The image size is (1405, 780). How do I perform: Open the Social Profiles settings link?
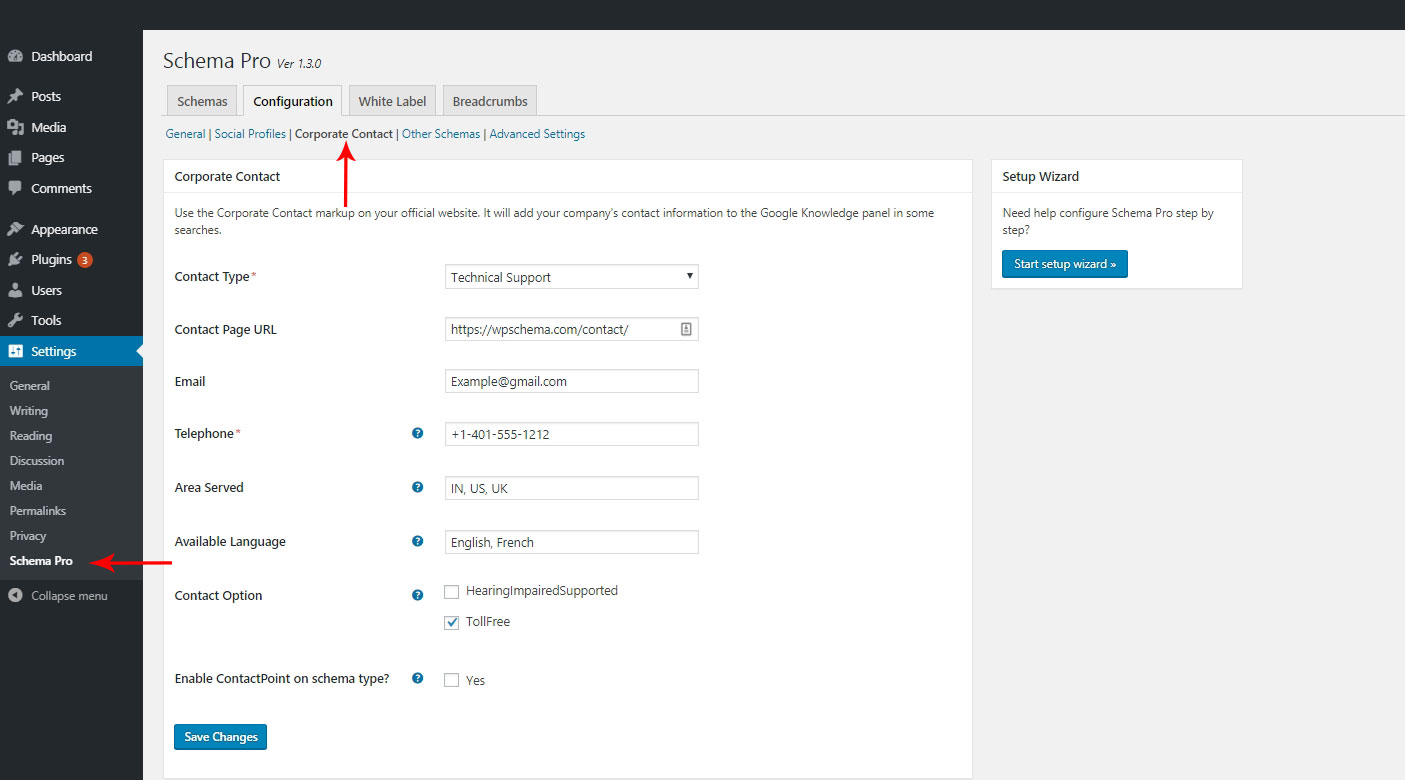250,134
